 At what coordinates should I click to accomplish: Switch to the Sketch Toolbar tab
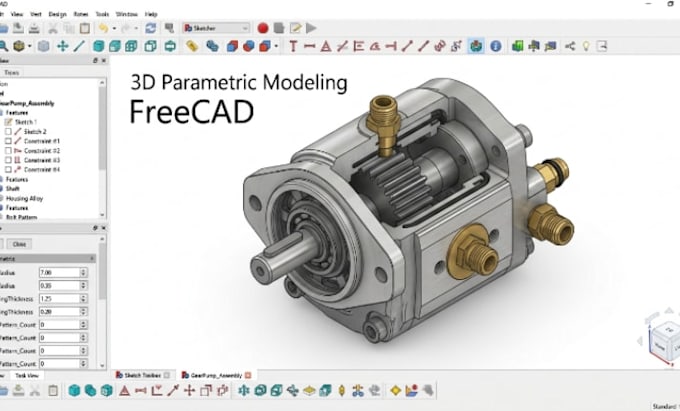click(x=143, y=375)
